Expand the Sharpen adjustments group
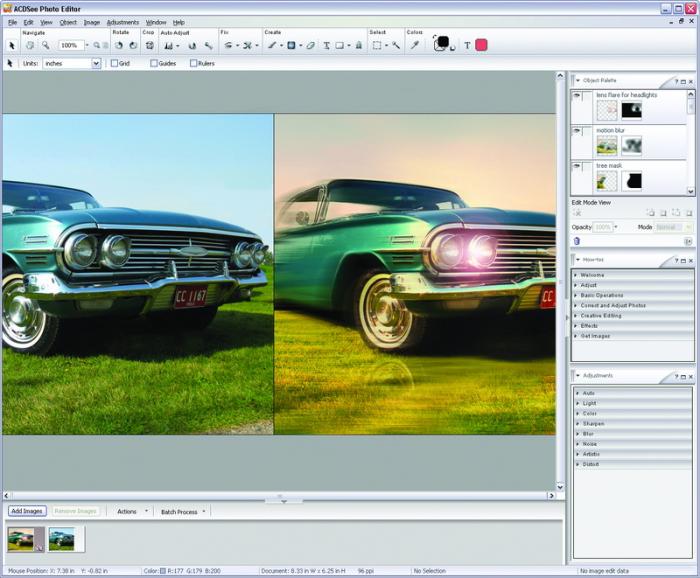The height and width of the screenshot is (578, 700). coord(633,424)
